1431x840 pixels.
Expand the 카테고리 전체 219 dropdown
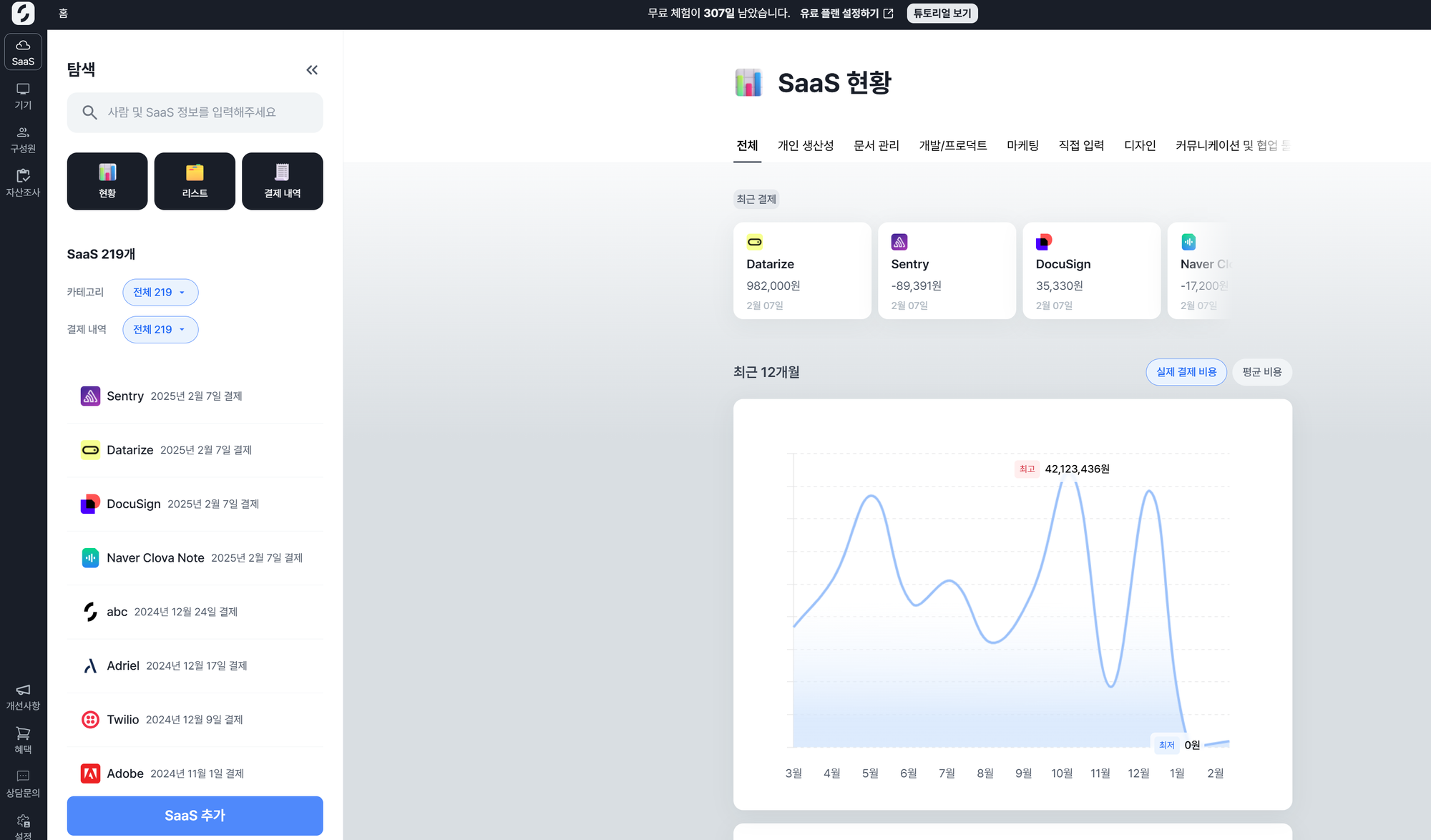(x=160, y=293)
